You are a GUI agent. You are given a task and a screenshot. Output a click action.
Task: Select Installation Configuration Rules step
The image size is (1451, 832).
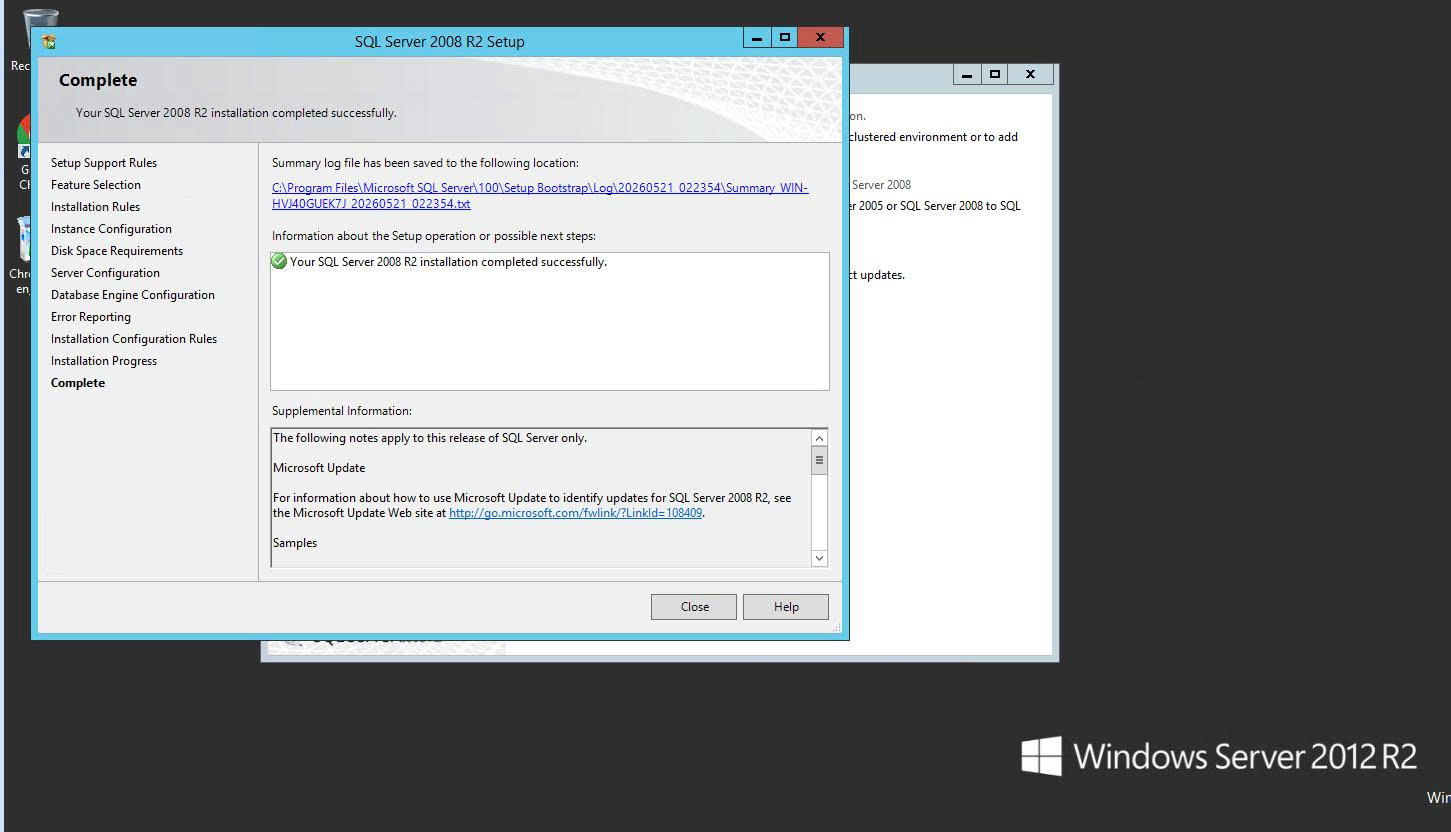point(134,339)
